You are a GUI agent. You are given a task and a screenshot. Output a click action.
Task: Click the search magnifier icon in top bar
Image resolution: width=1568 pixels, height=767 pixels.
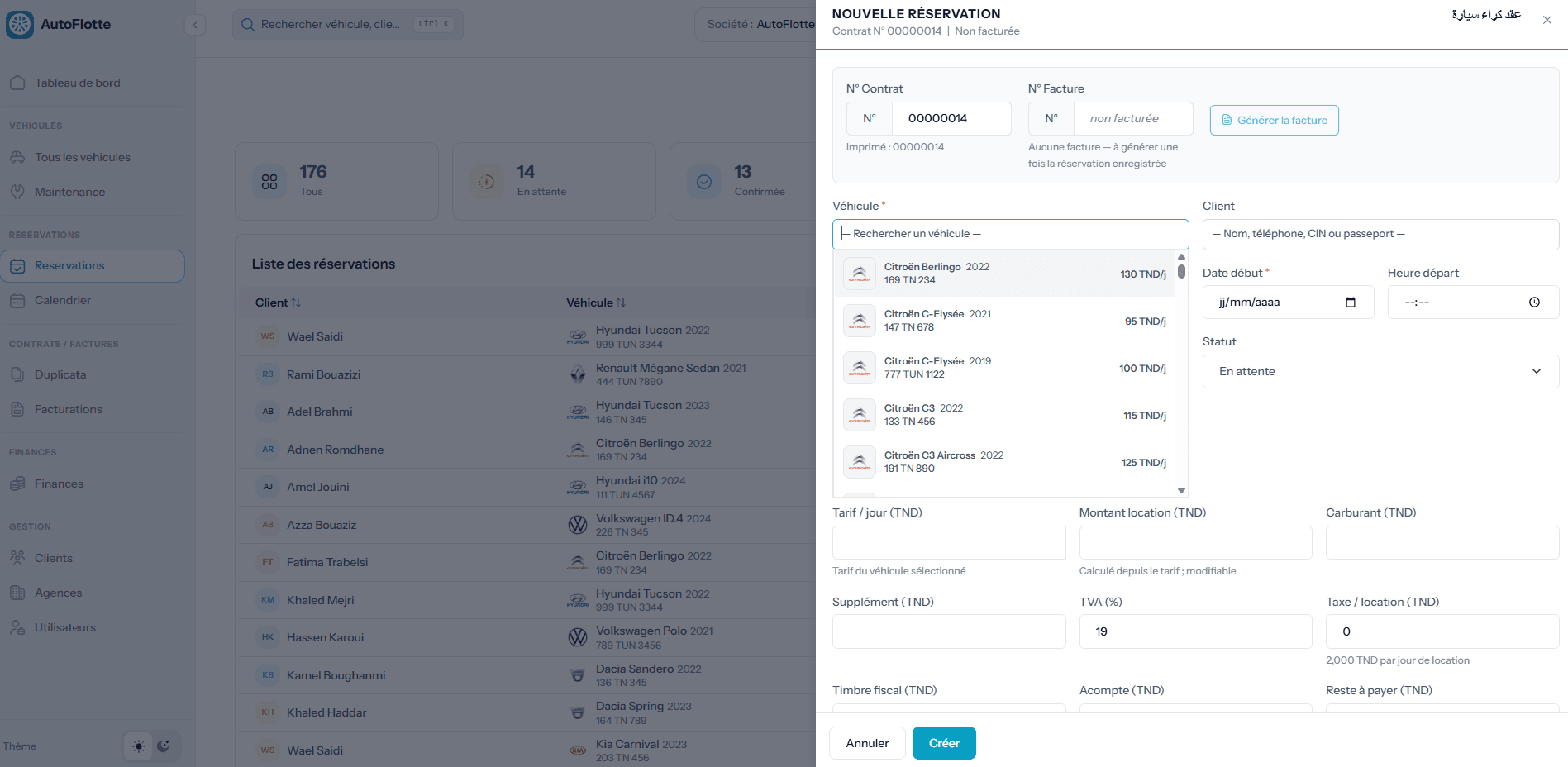(x=247, y=25)
